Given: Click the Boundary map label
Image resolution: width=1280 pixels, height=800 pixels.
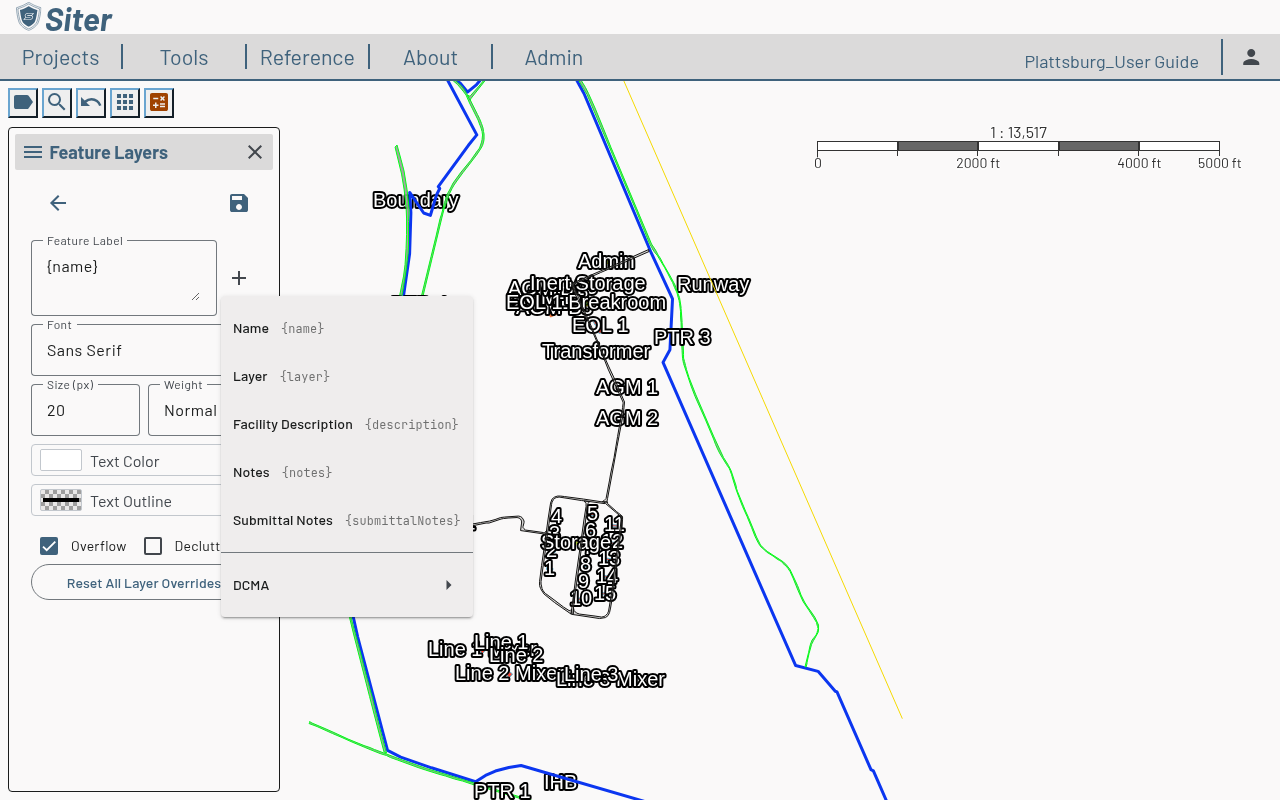Looking at the screenshot, I should [x=416, y=200].
